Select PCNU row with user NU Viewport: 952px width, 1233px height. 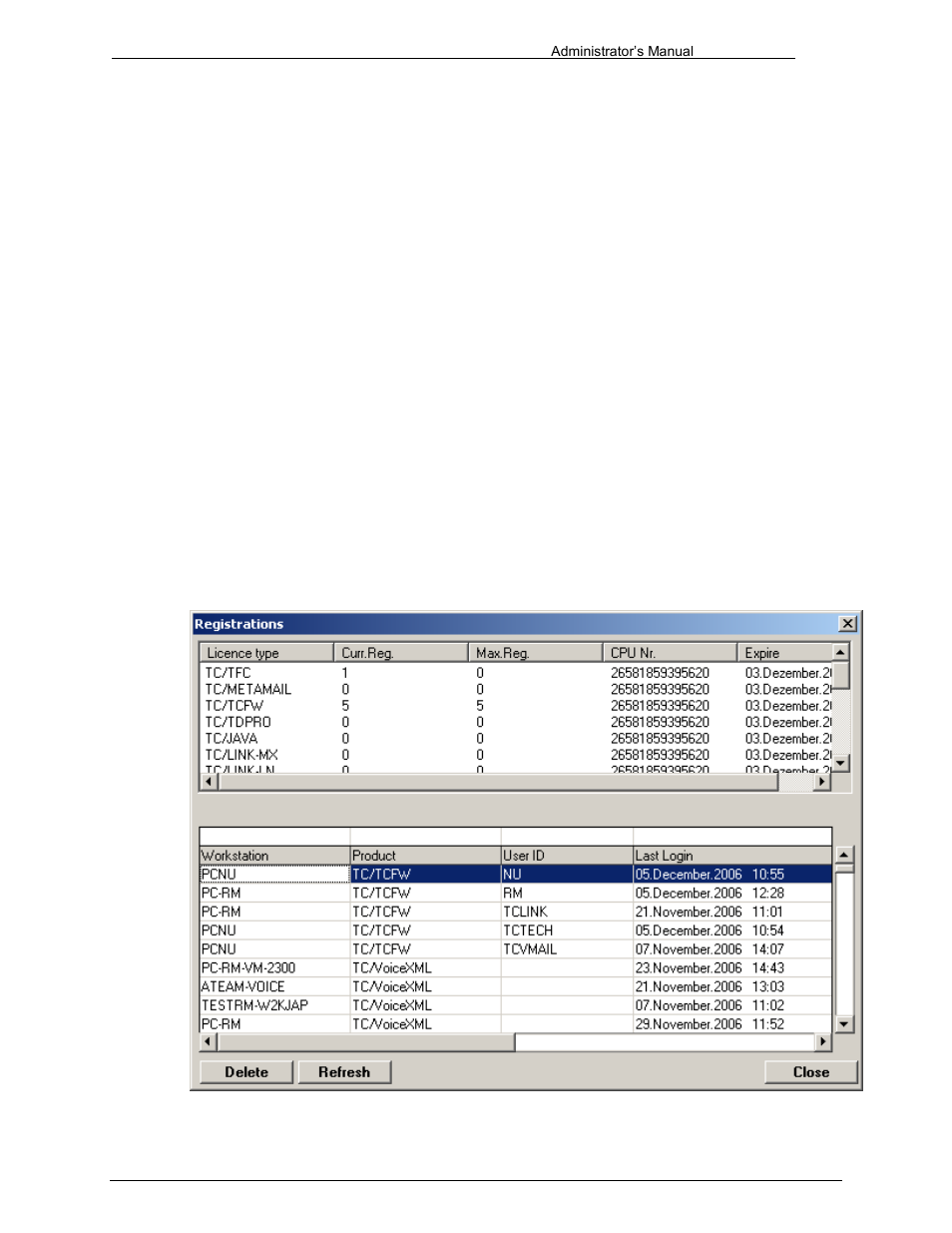click(516, 875)
